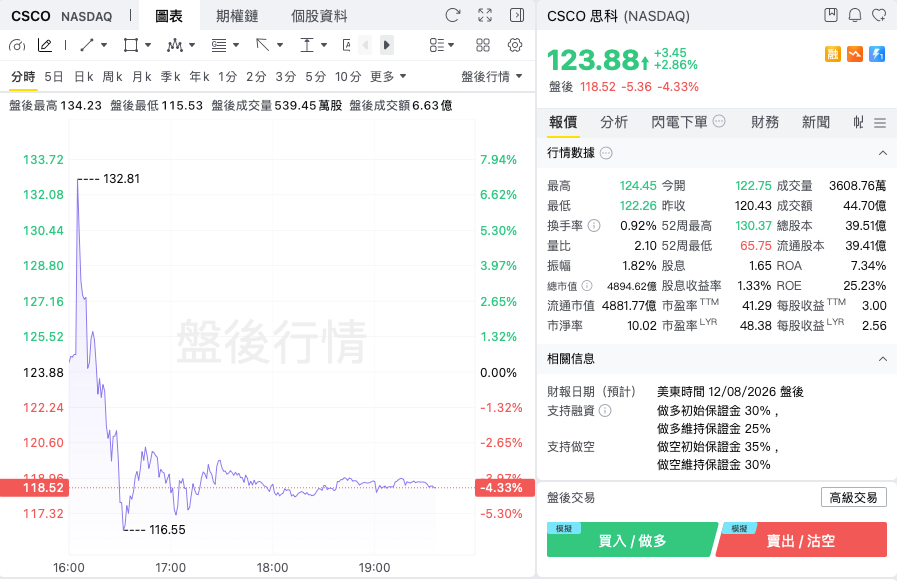Open the 盤後行情 session dropdown
The image size is (897, 581).
(492, 77)
